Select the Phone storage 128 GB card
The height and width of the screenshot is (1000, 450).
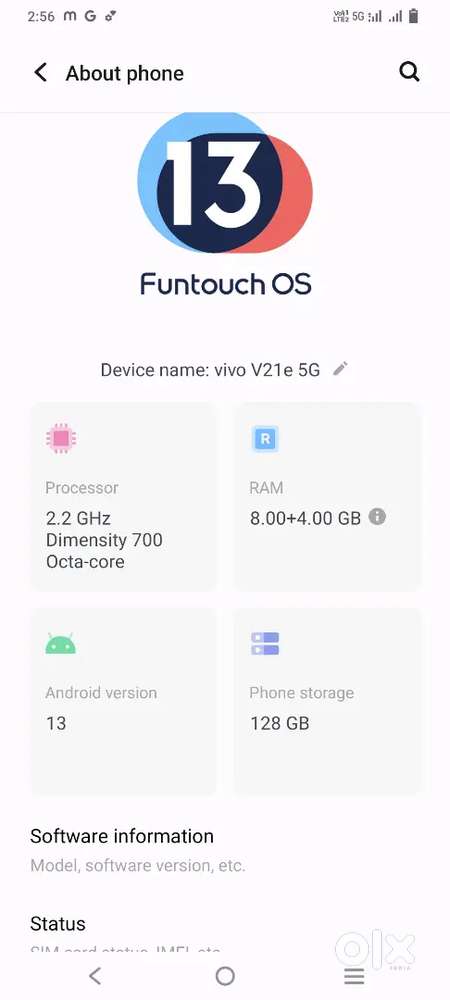coord(327,701)
